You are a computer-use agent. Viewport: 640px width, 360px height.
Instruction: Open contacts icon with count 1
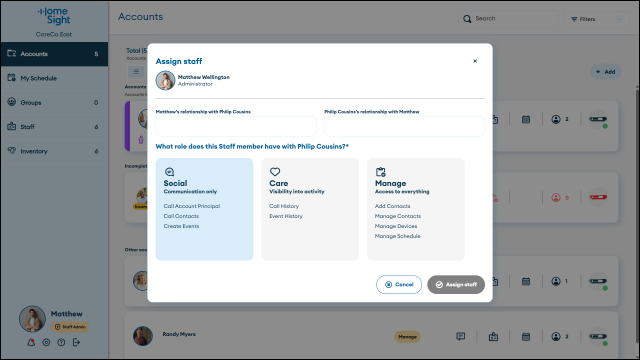[556, 281]
